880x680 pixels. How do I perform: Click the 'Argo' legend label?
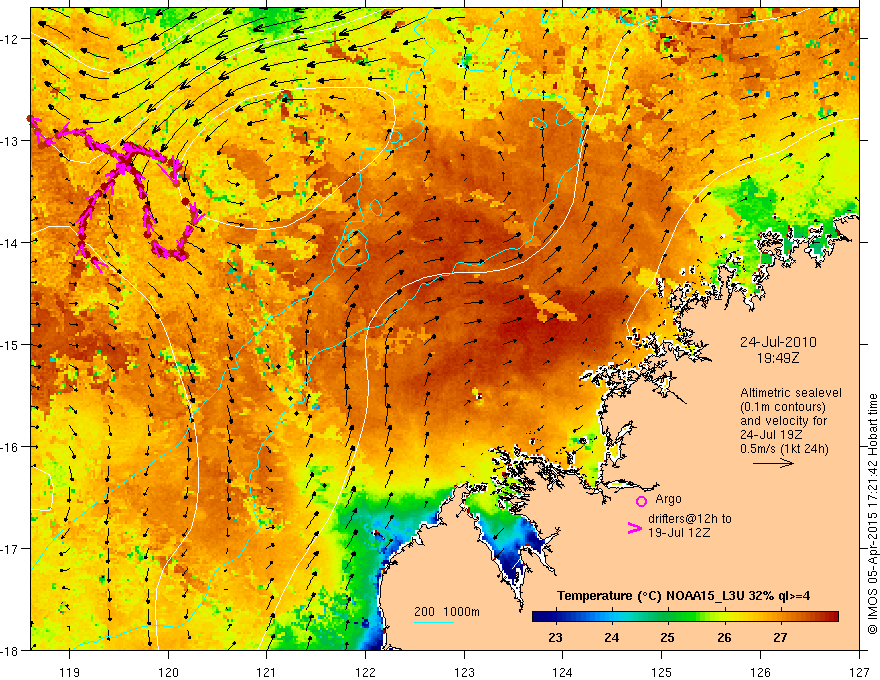point(668,499)
